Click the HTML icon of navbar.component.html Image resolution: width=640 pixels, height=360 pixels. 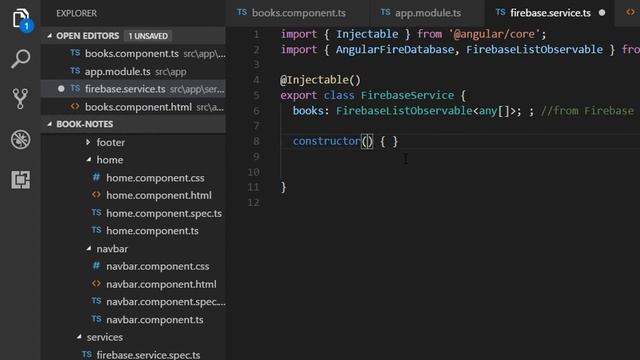(96, 283)
